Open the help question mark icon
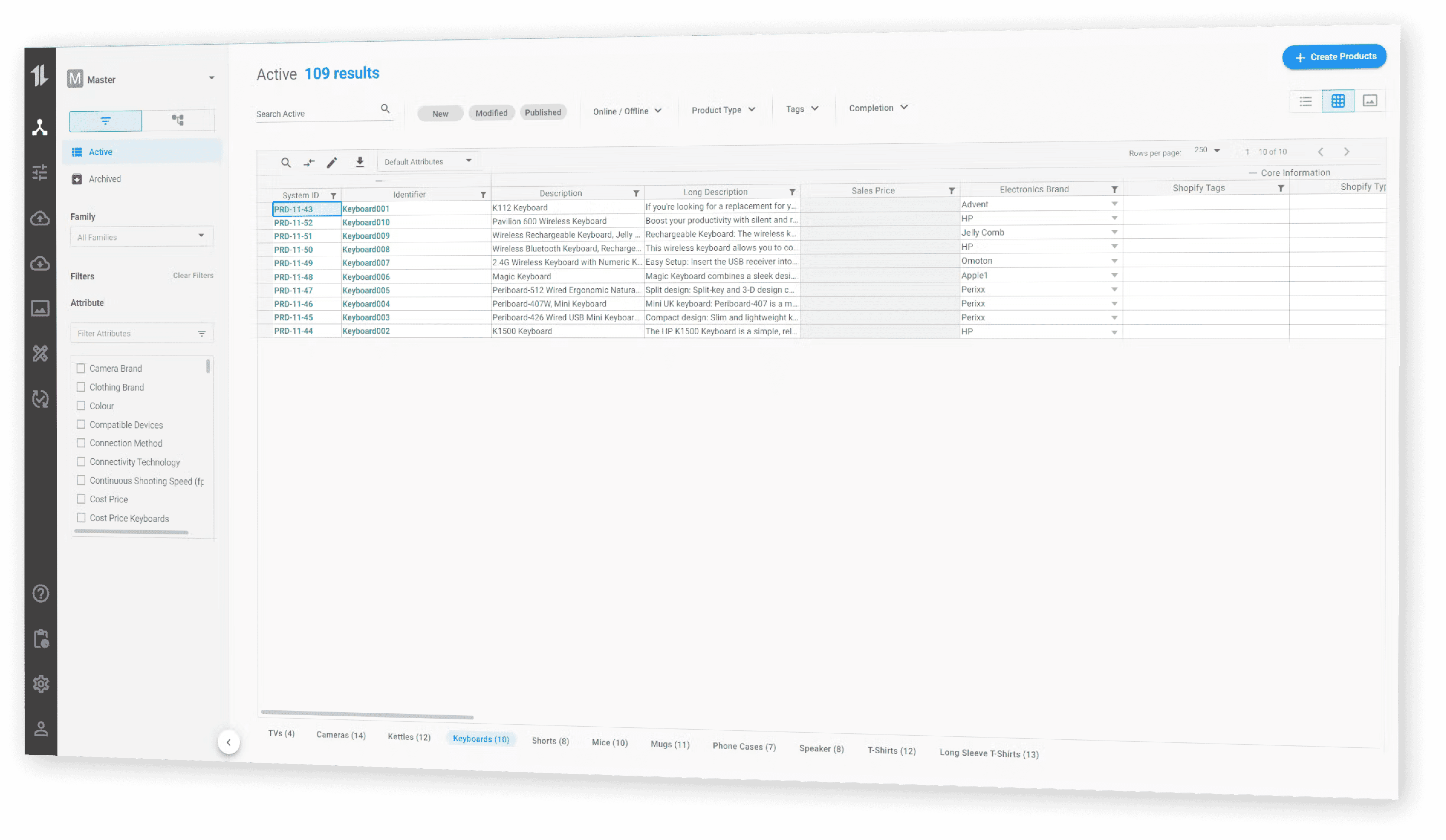The width and height of the screenshot is (1446, 840). (40, 593)
